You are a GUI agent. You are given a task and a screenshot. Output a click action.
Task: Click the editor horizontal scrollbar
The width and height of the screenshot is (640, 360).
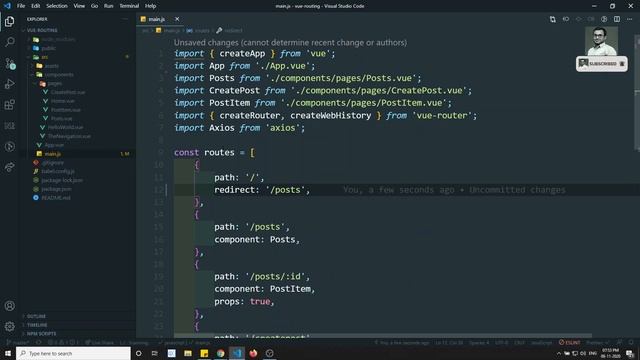[x=383, y=336]
